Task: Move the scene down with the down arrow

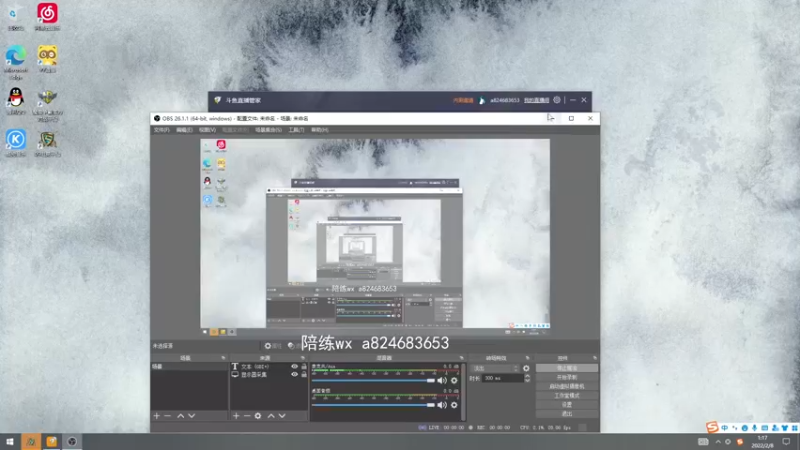Action: (191, 416)
